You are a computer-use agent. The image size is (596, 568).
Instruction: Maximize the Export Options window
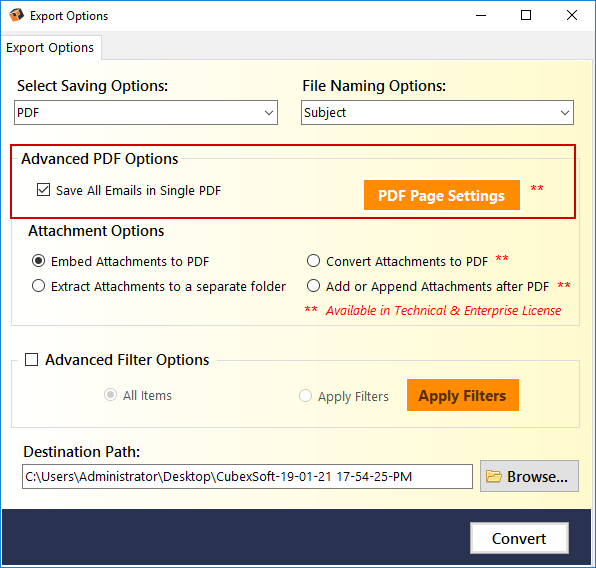tap(526, 16)
